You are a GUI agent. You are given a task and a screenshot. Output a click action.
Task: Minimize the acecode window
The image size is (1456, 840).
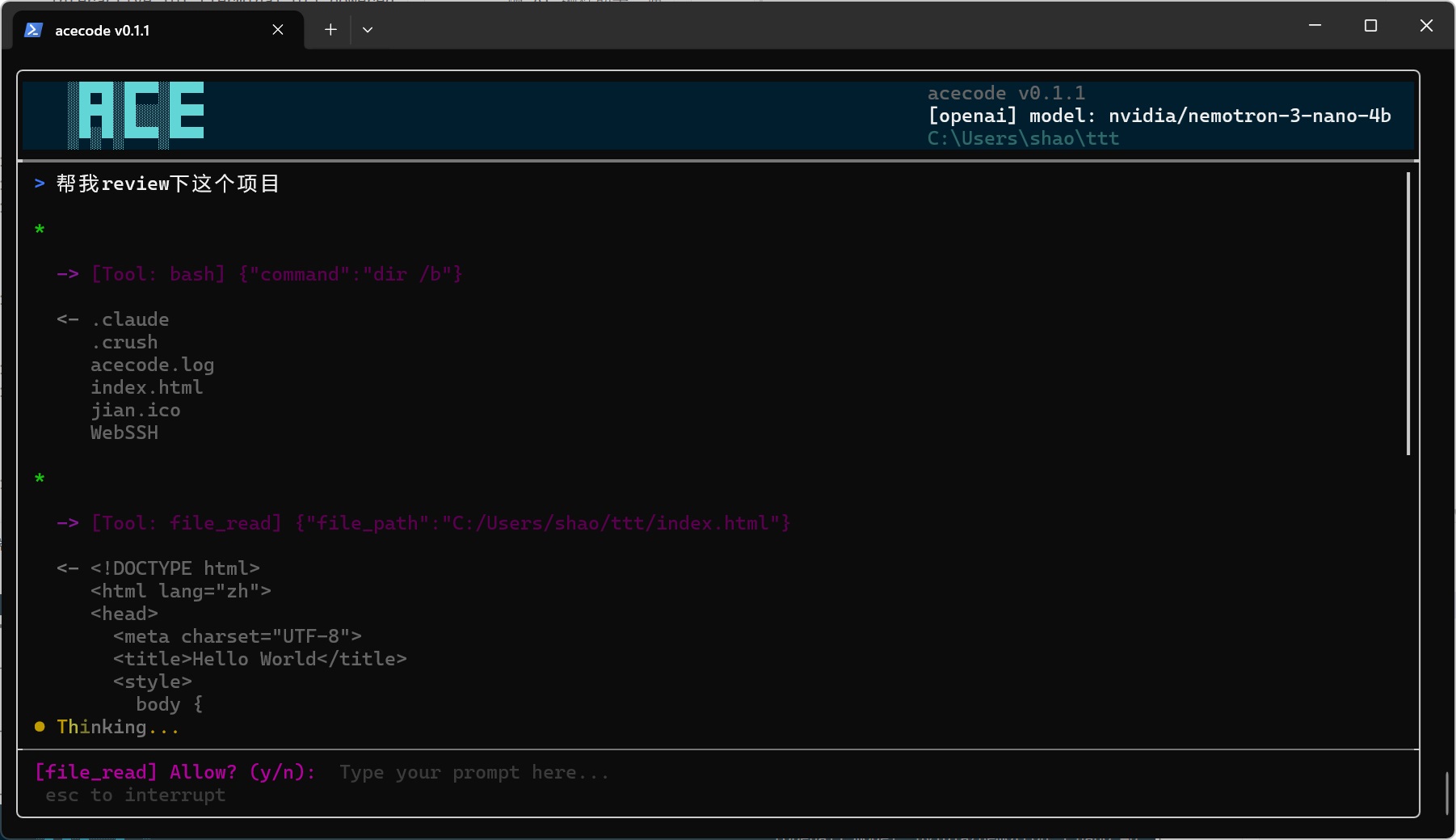(1314, 25)
